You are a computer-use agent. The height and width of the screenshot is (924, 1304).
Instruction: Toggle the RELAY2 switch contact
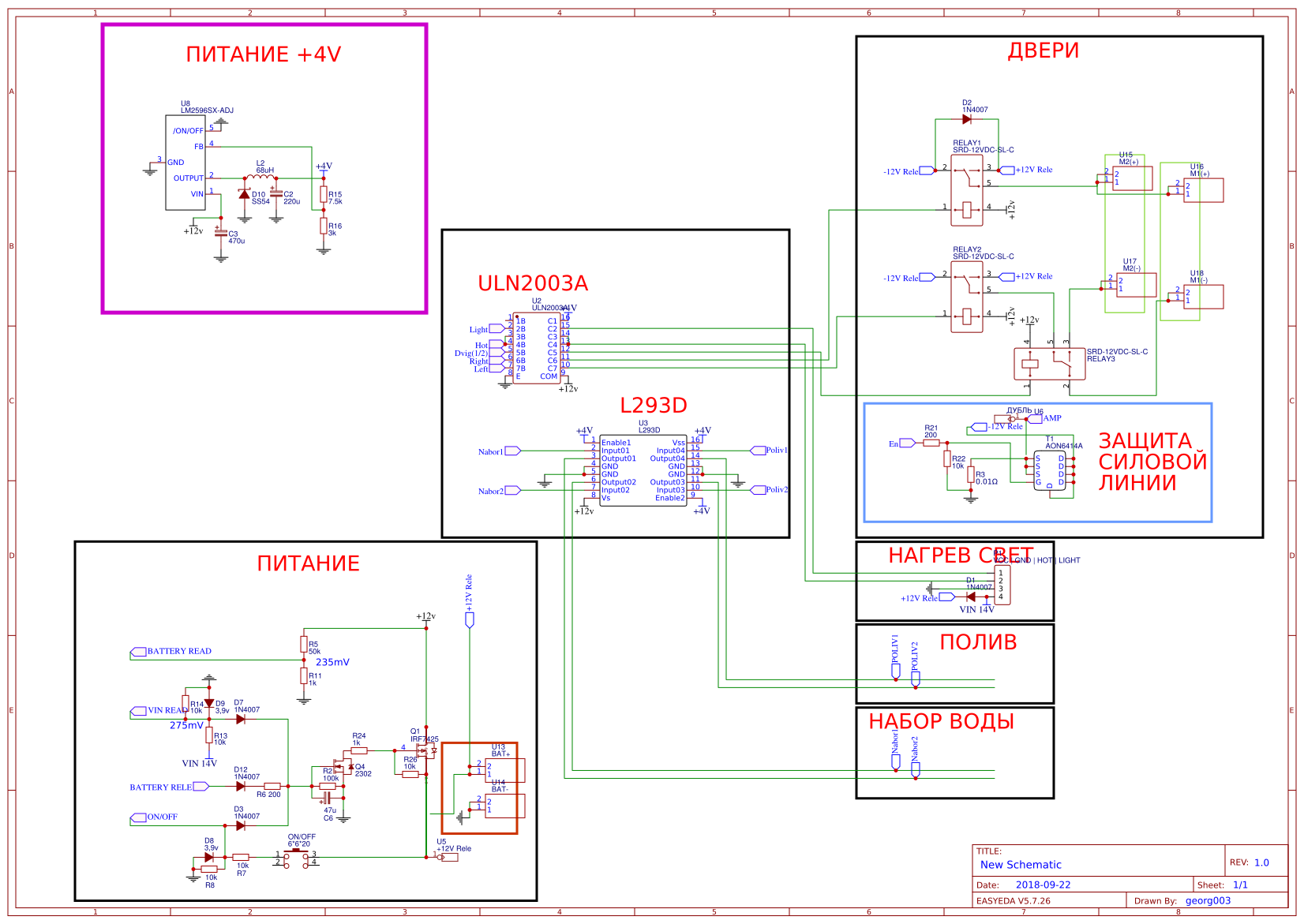[967, 284]
